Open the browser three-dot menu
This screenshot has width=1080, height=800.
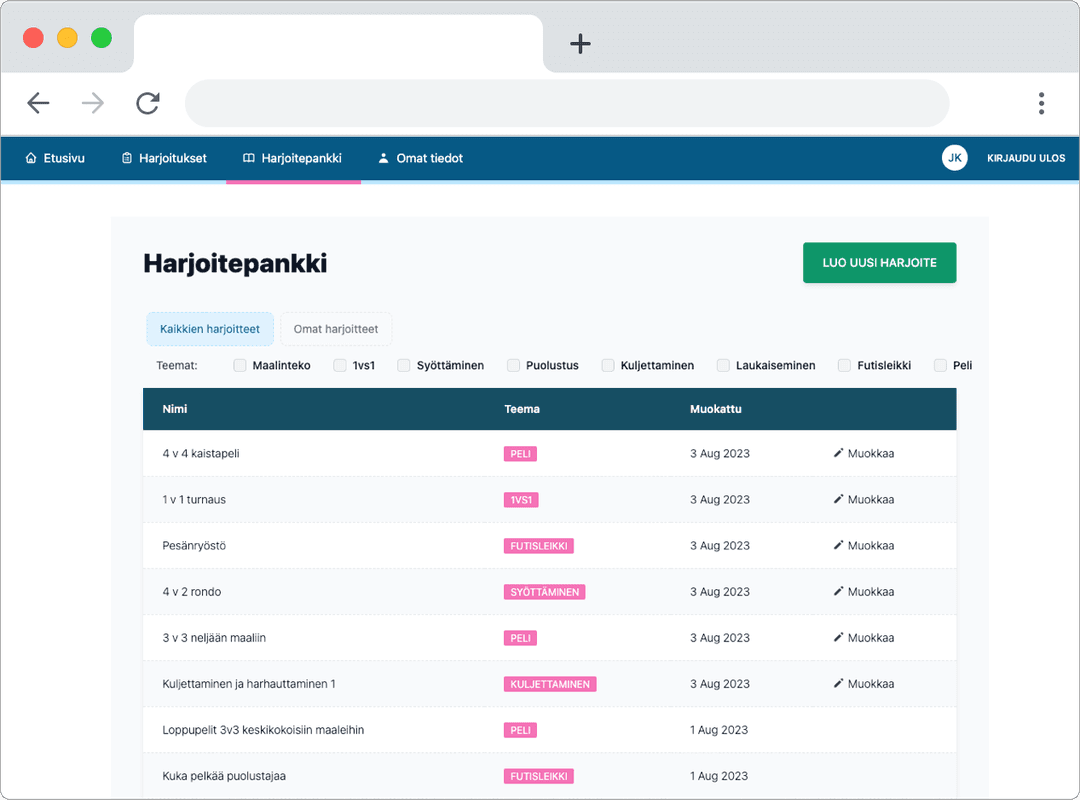pos(1041,103)
